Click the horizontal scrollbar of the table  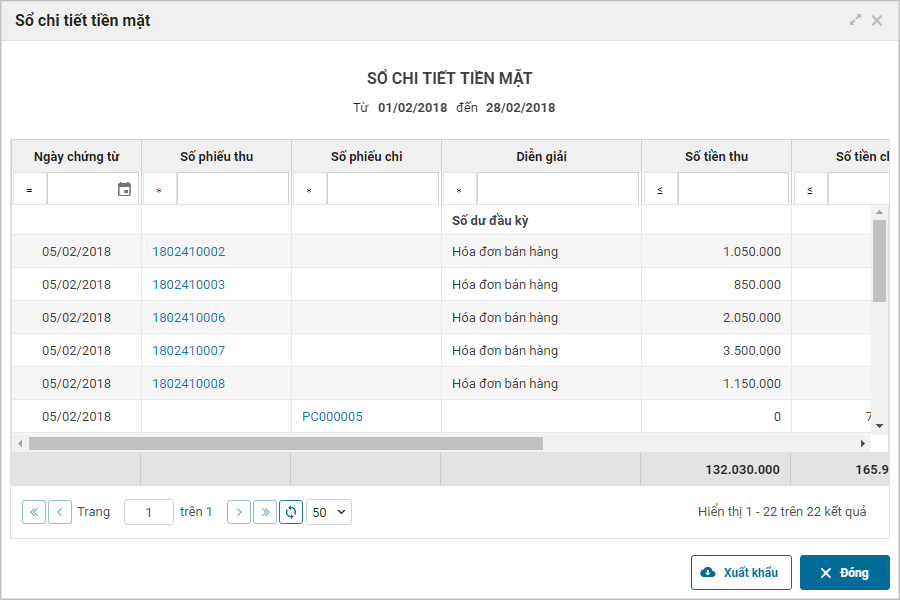(x=285, y=443)
